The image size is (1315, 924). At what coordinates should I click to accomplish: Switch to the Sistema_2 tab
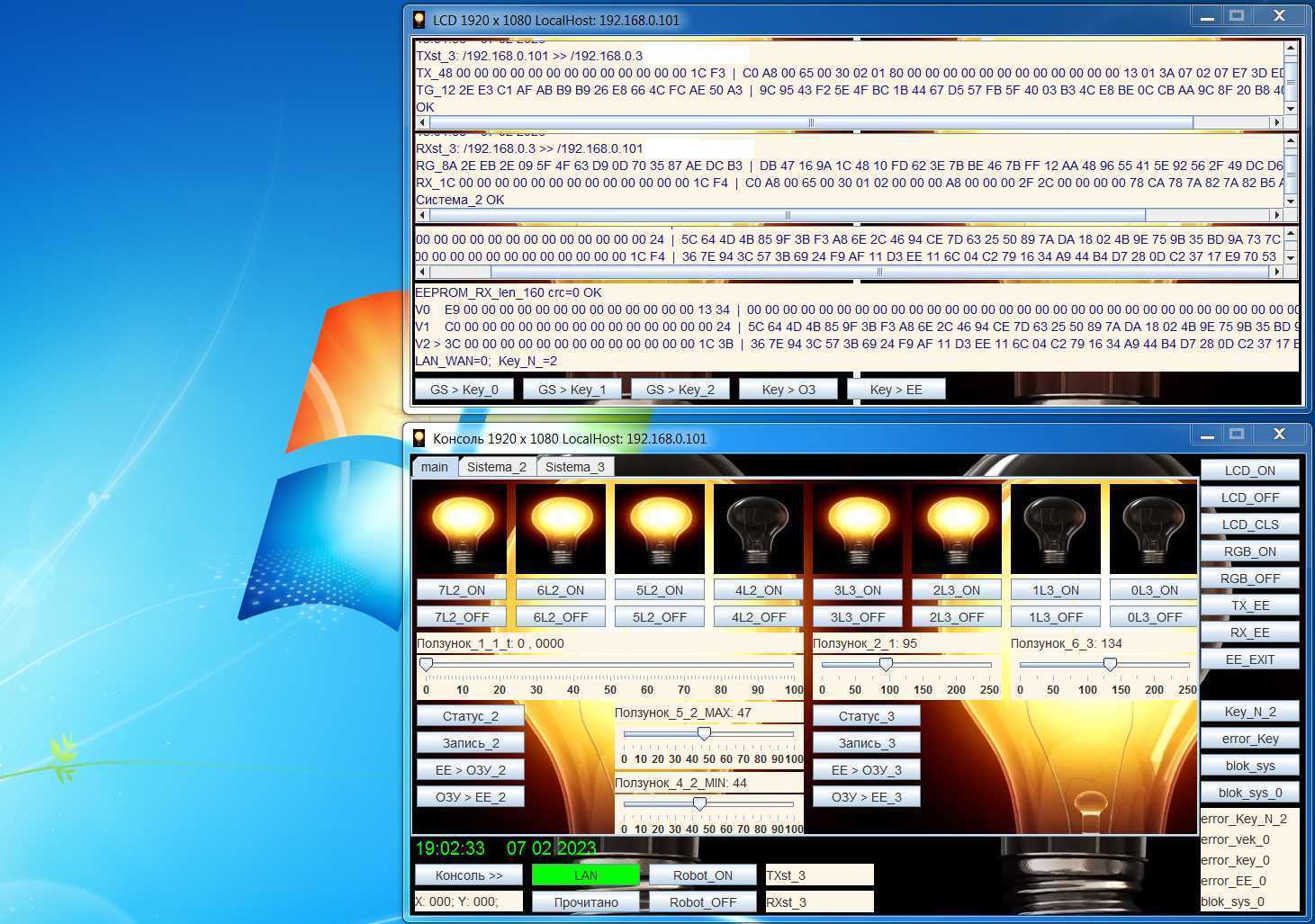(496, 467)
